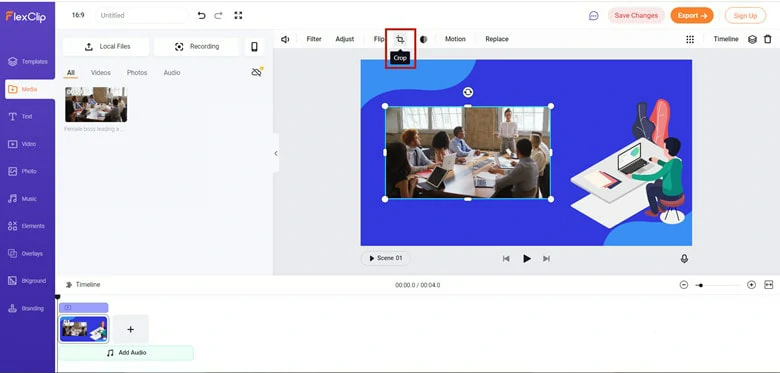The width and height of the screenshot is (780, 373).
Task: Click the main play button
Action: click(x=526, y=259)
